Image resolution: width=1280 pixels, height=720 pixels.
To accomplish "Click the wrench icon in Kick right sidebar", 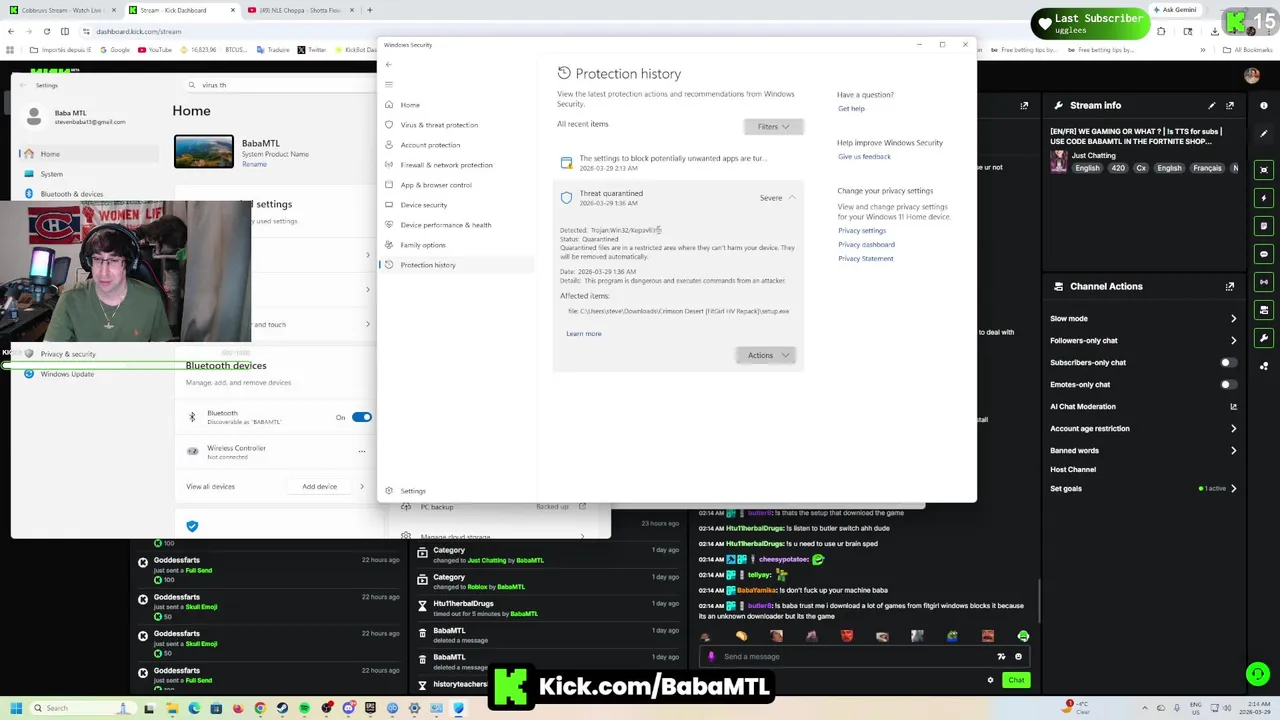I will [1264, 338].
